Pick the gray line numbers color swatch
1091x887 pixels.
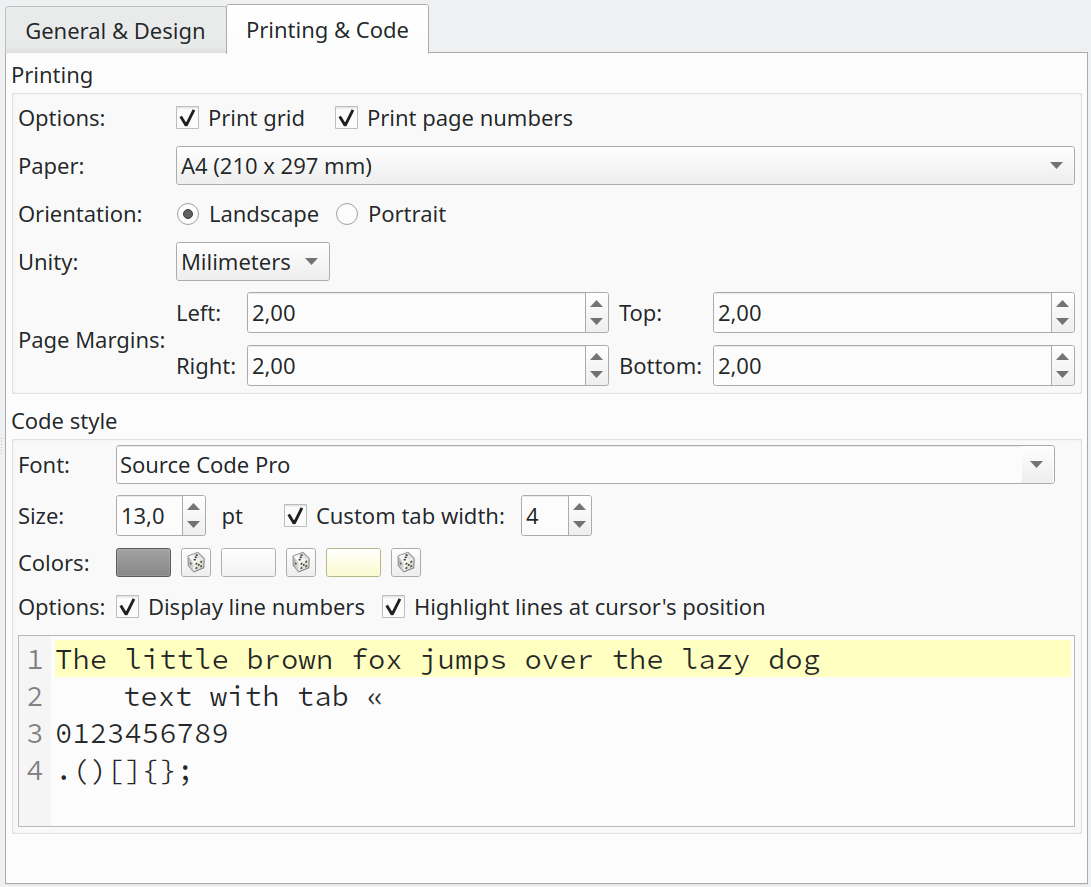coord(143,563)
